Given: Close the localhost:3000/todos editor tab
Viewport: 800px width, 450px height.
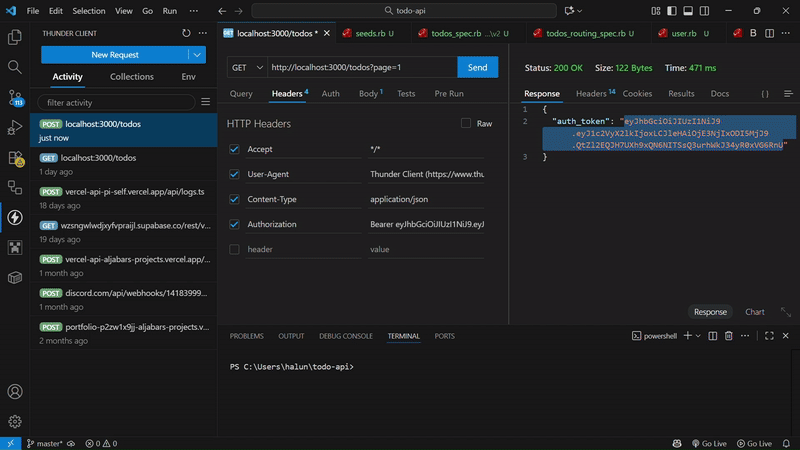Looking at the screenshot, I should coord(327,33).
